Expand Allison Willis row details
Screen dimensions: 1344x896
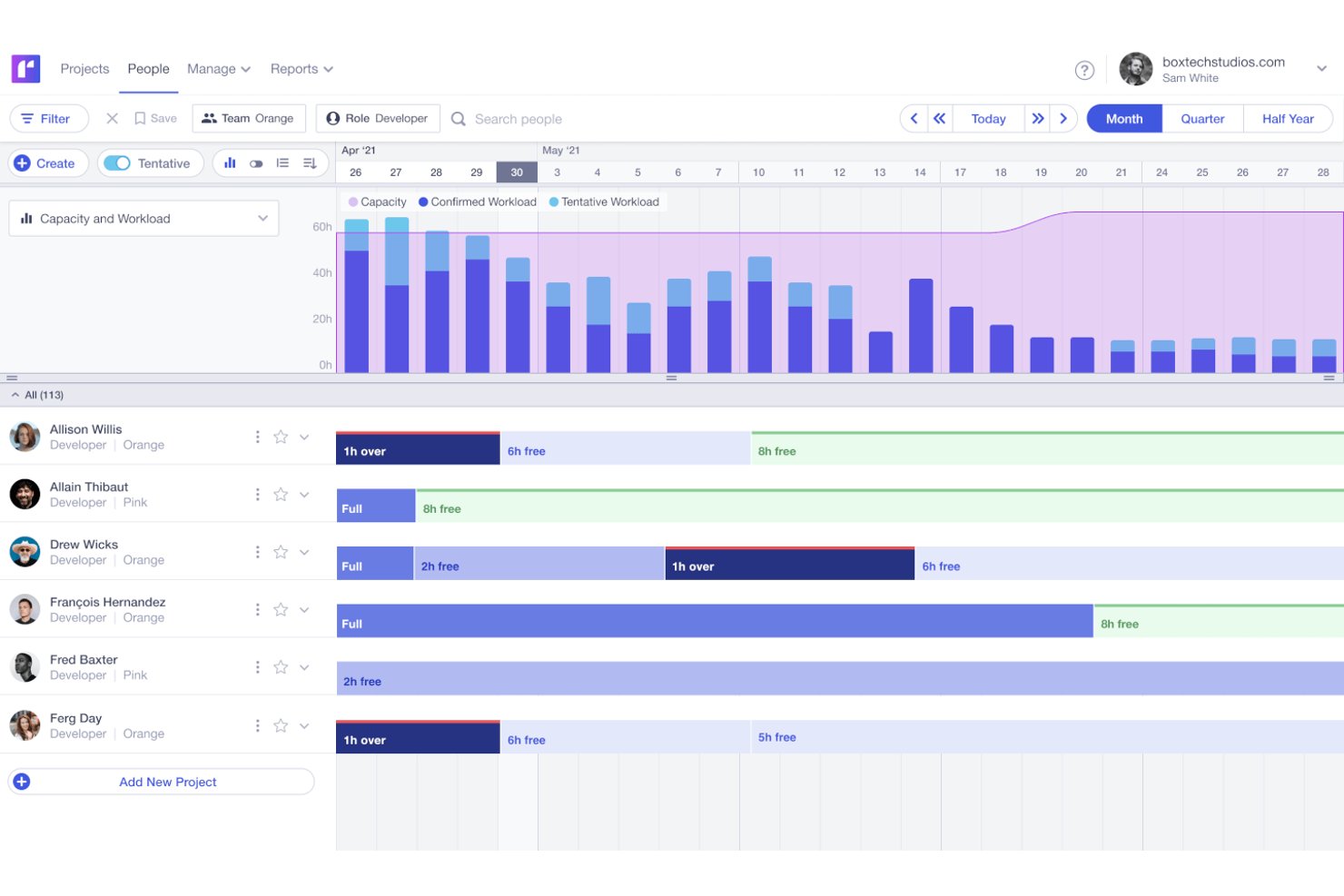(304, 437)
